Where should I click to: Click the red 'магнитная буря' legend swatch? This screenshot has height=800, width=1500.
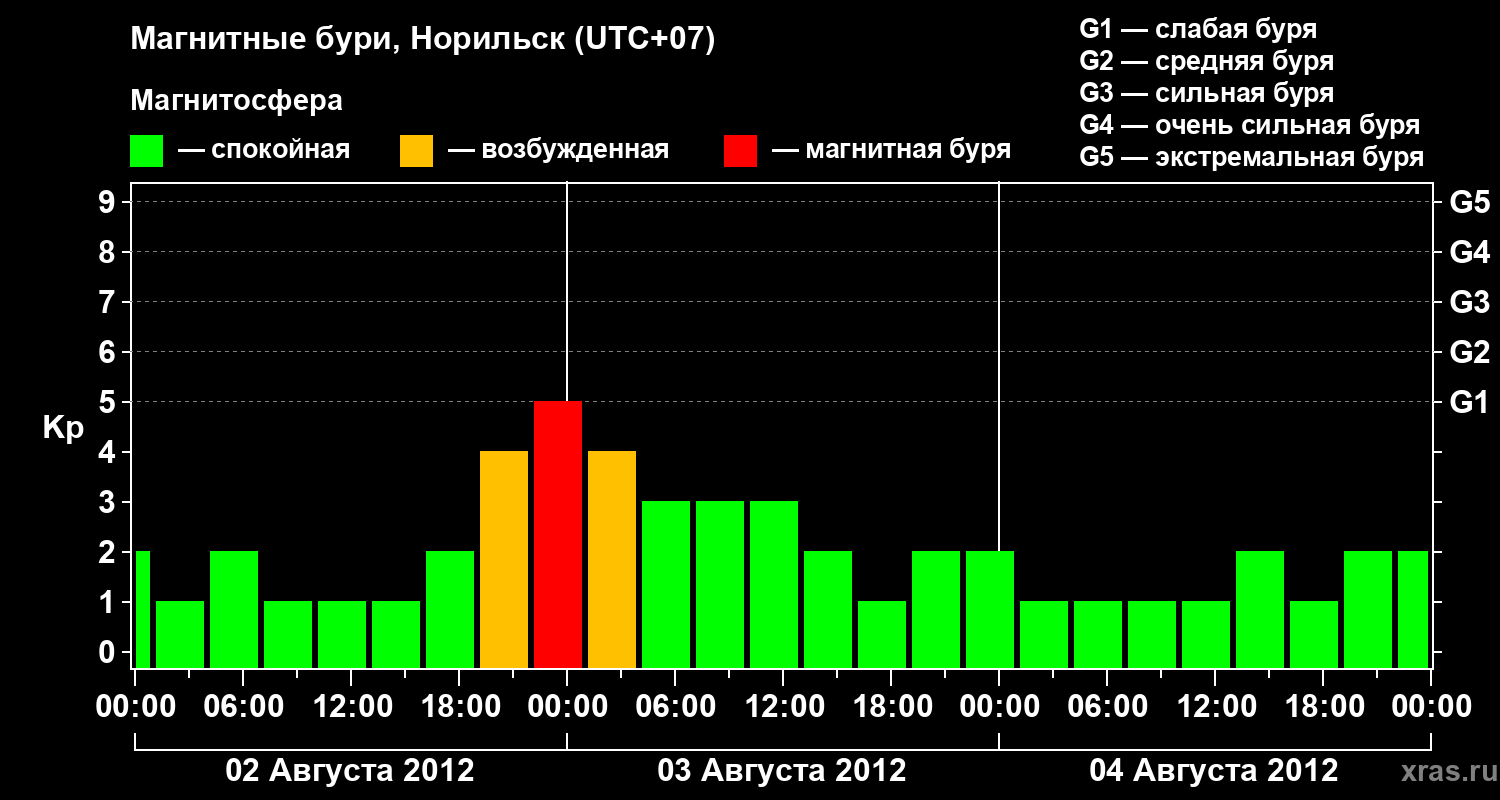pyautogui.click(x=740, y=151)
